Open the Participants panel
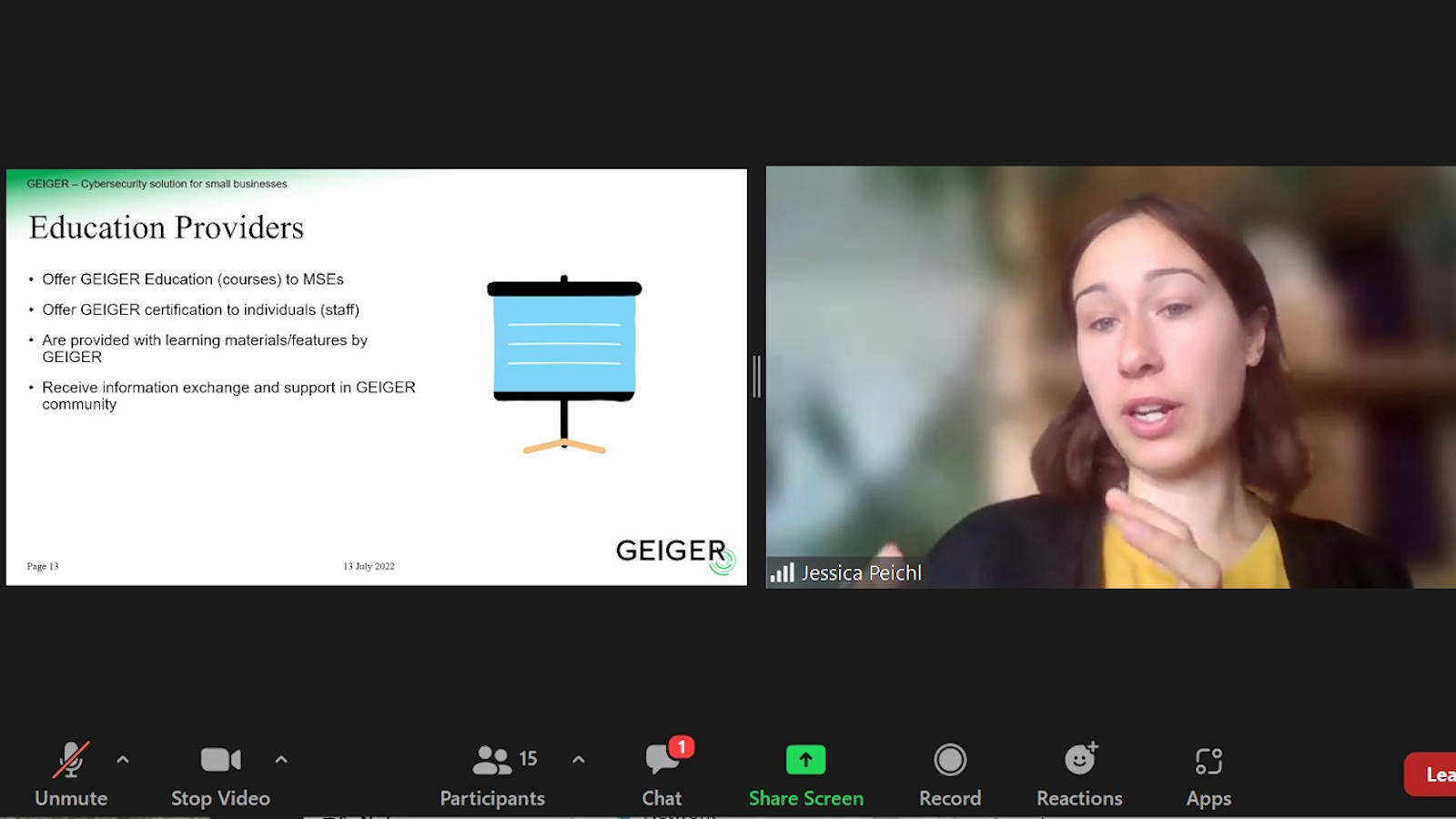Screen dimensions: 1456x819 pos(492,773)
